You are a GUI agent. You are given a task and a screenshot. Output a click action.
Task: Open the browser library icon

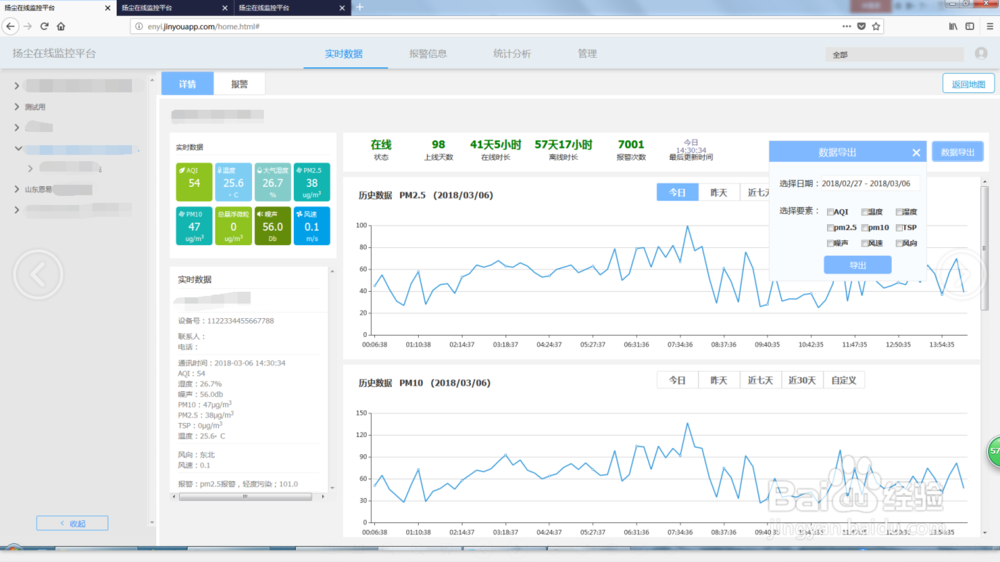pos(953,26)
